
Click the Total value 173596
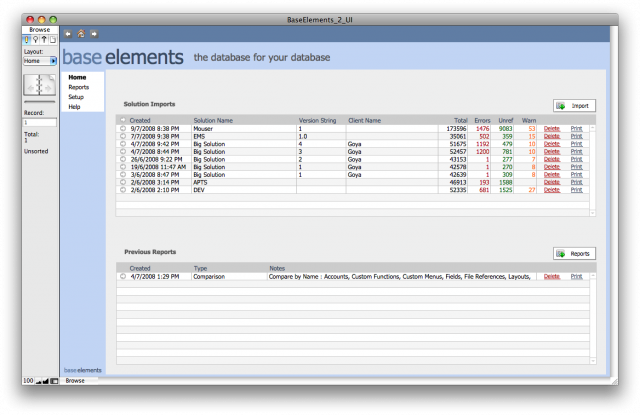click(x=456, y=128)
